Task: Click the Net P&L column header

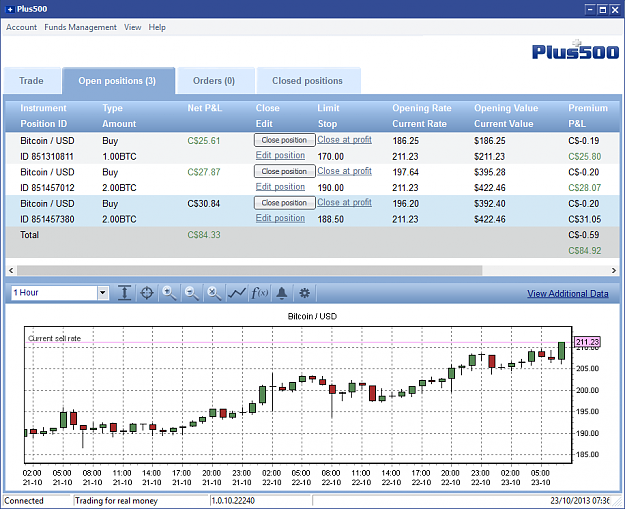Action: 204,108
